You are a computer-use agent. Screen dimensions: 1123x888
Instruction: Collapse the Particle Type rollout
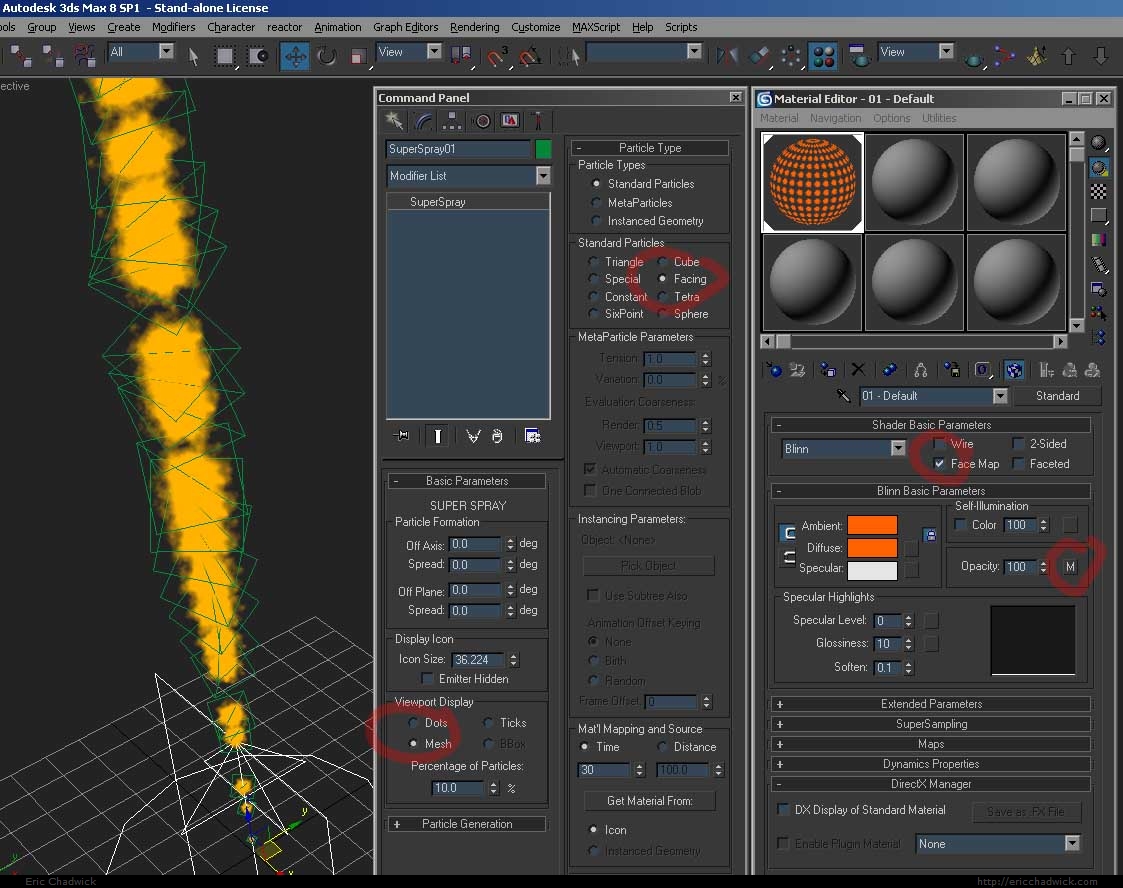coord(650,148)
